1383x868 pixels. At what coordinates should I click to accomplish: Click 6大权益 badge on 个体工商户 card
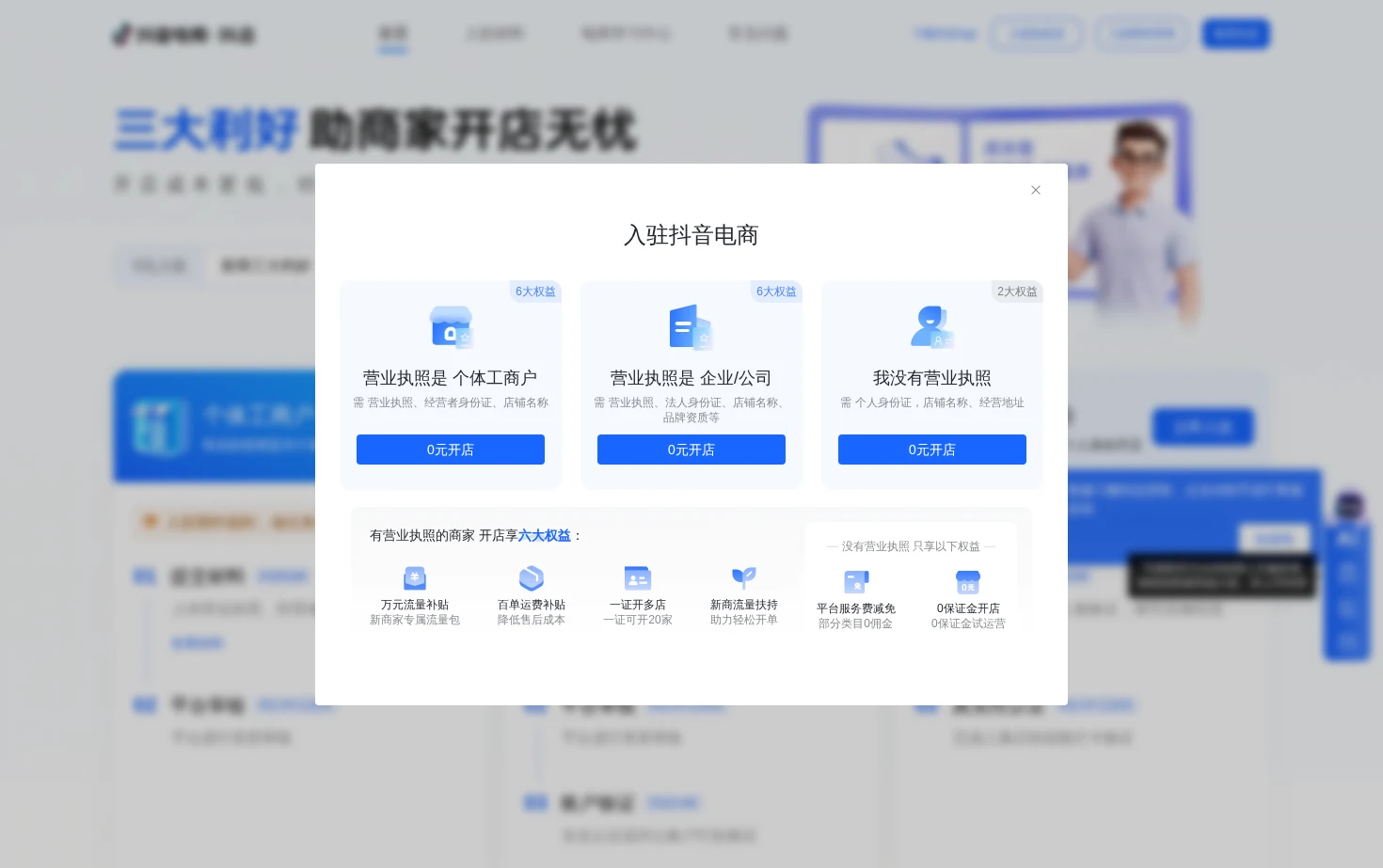click(535, 292)
